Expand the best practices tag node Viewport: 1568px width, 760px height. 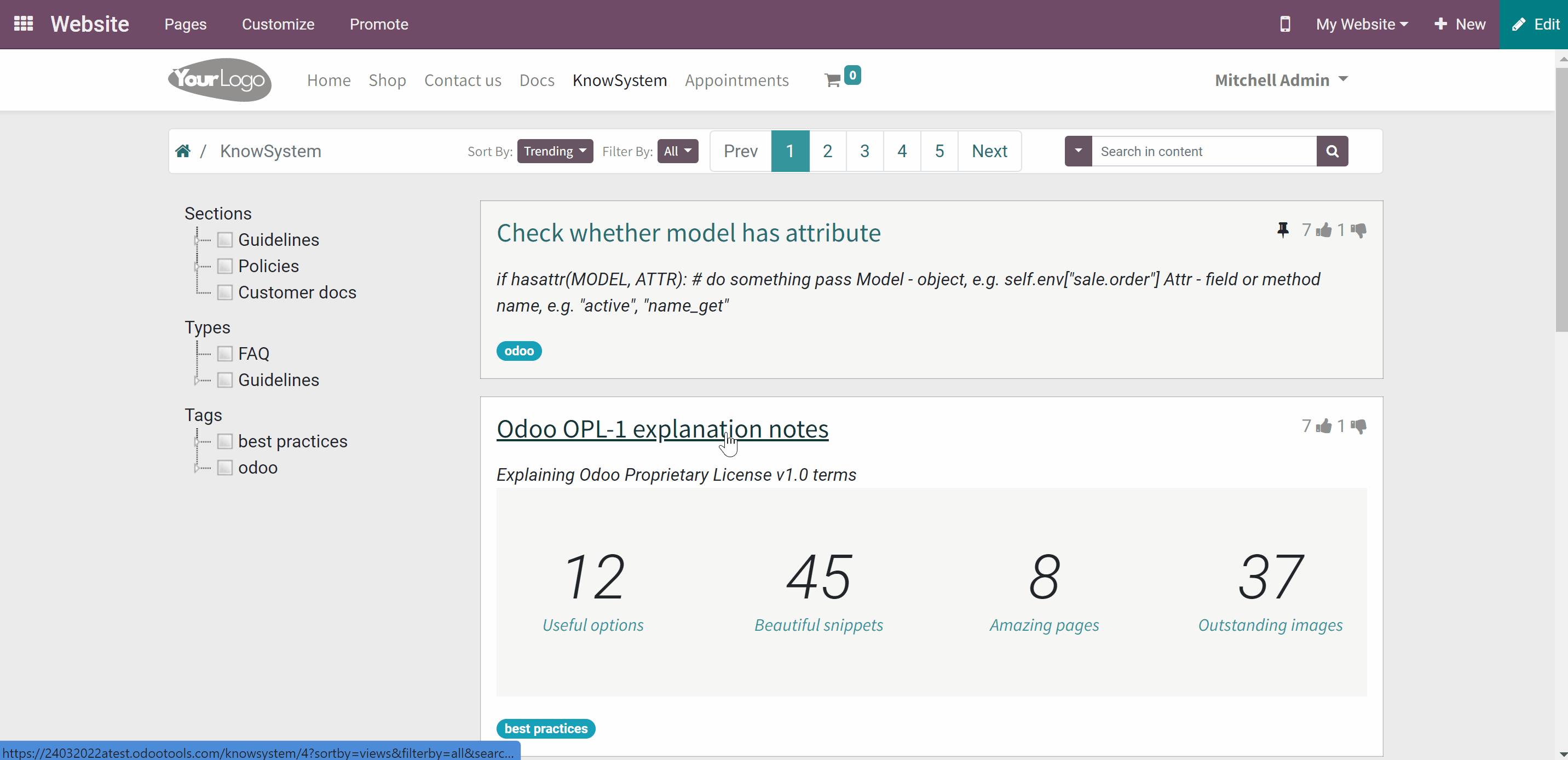tap(197, 441)
